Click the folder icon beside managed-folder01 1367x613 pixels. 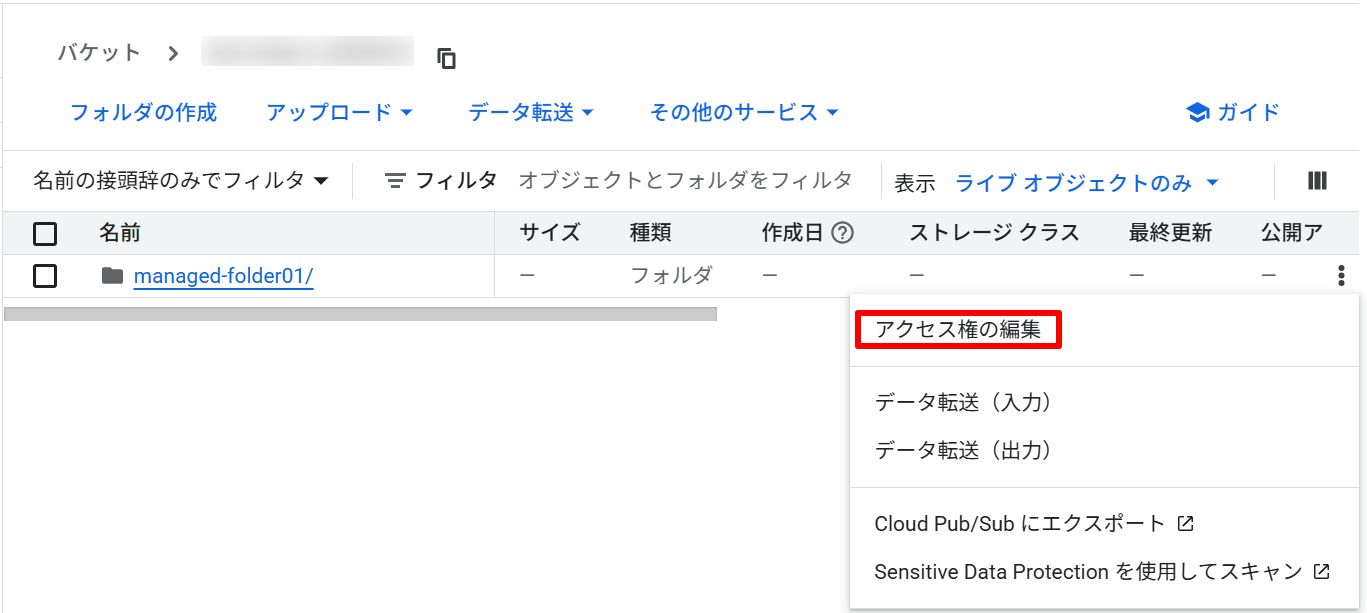coord(112,276)
